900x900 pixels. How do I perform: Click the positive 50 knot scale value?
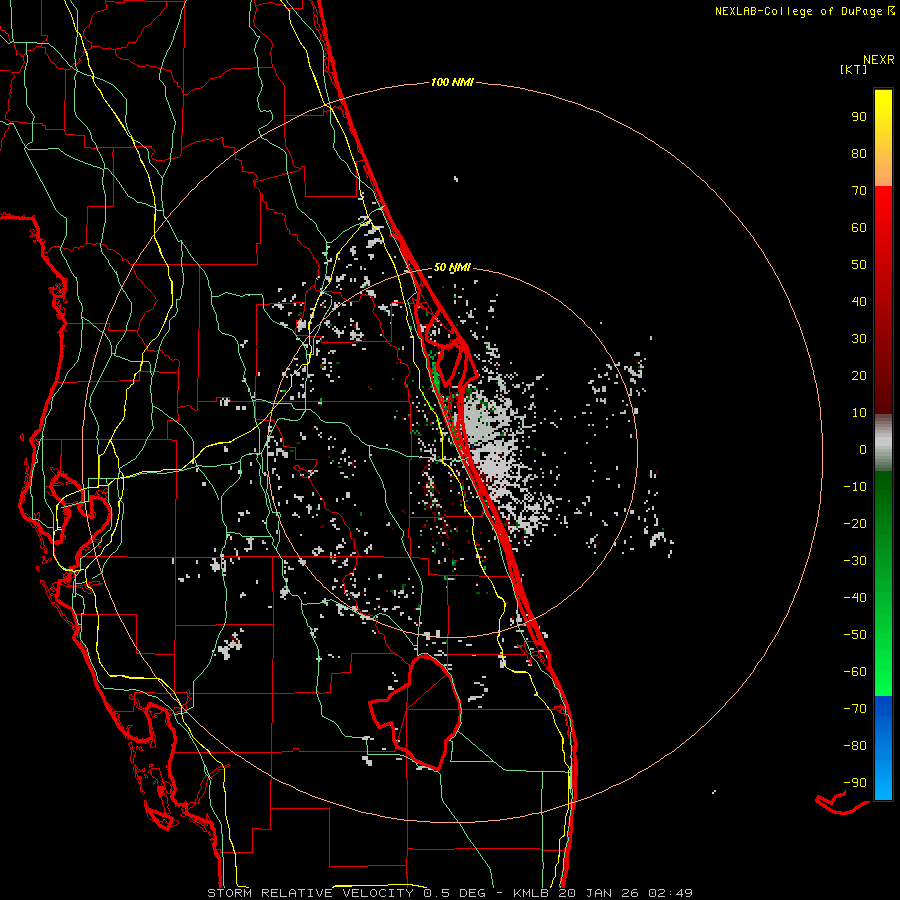point(859,265)
